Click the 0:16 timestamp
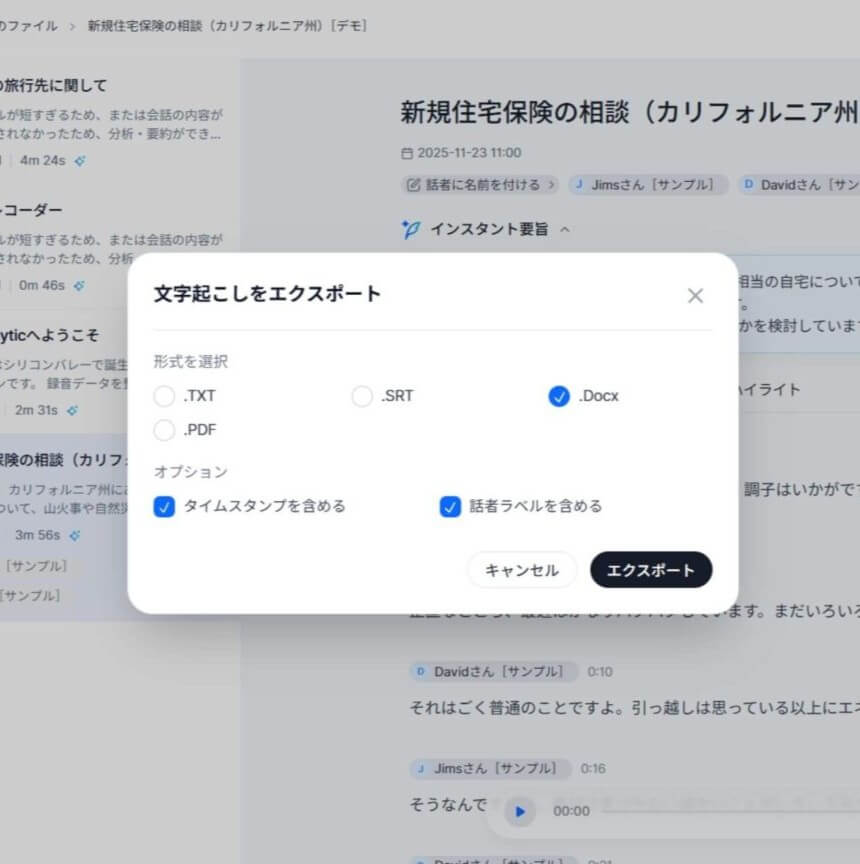The width and height of the screenshot is (860, 864). pyautogui.click(x=593, y=768)
